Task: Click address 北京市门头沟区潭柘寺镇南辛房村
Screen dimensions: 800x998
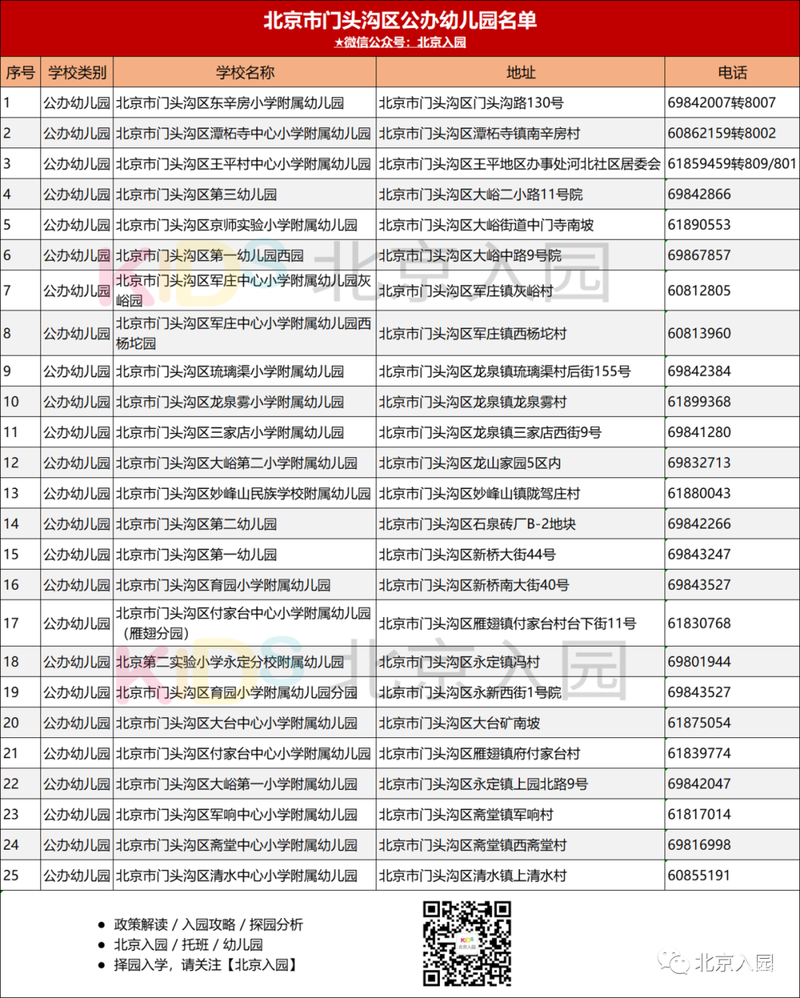Action: coord(480,133)
